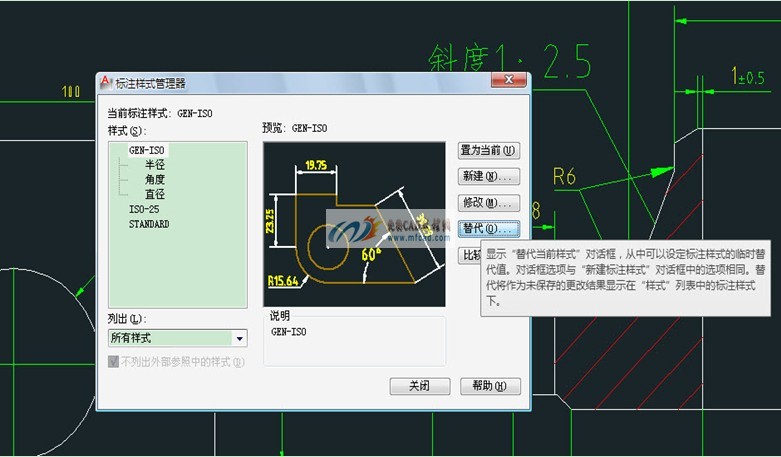
Task: Select GEN-ISO style in the list
Action: tap(146, 150)
